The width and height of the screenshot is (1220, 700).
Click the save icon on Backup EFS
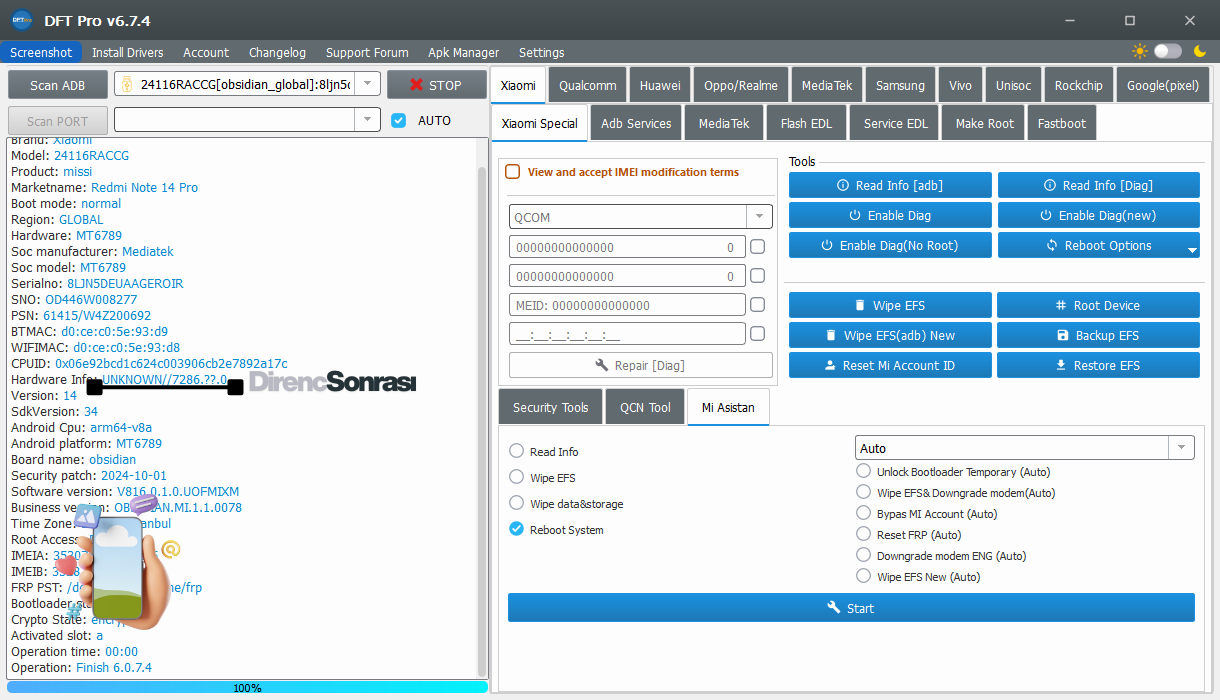pos(1062,335)
